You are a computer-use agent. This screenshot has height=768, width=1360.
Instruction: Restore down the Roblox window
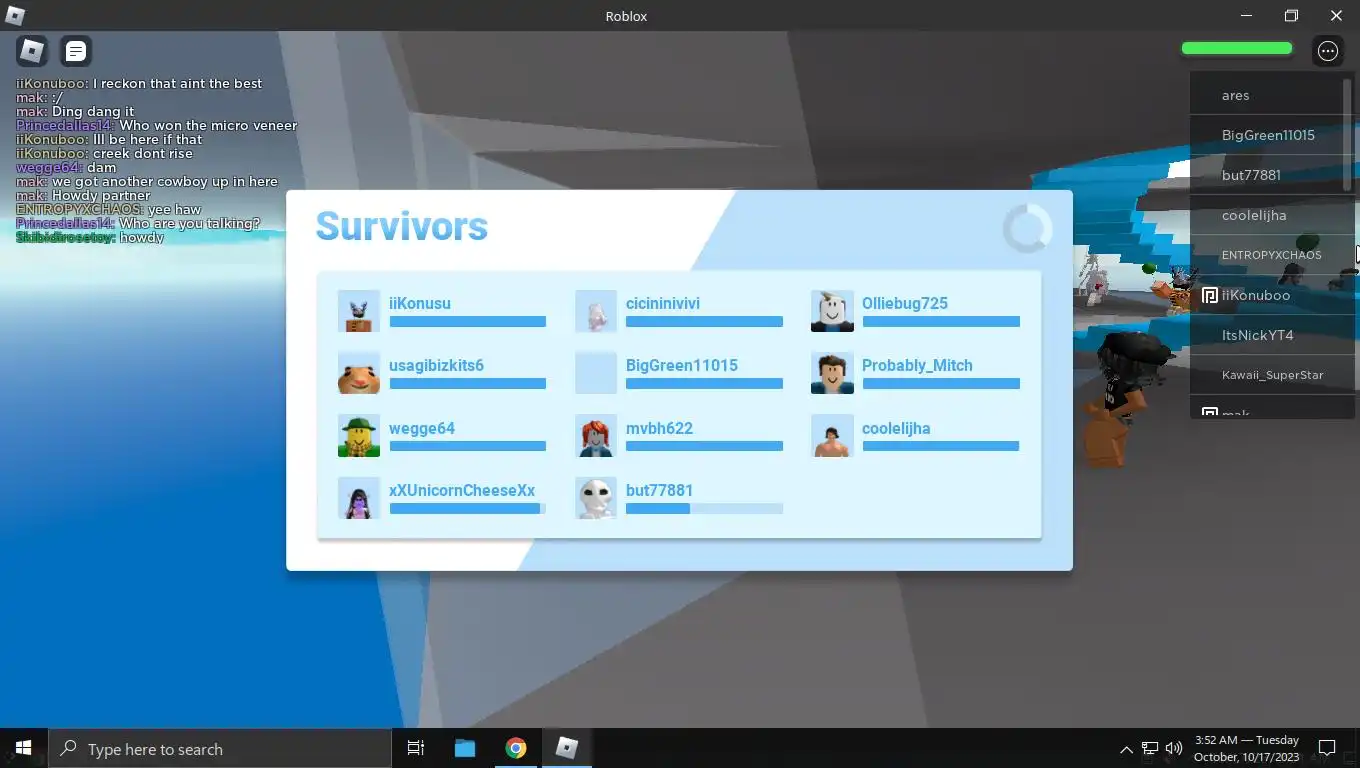[x=1291, y=15]
